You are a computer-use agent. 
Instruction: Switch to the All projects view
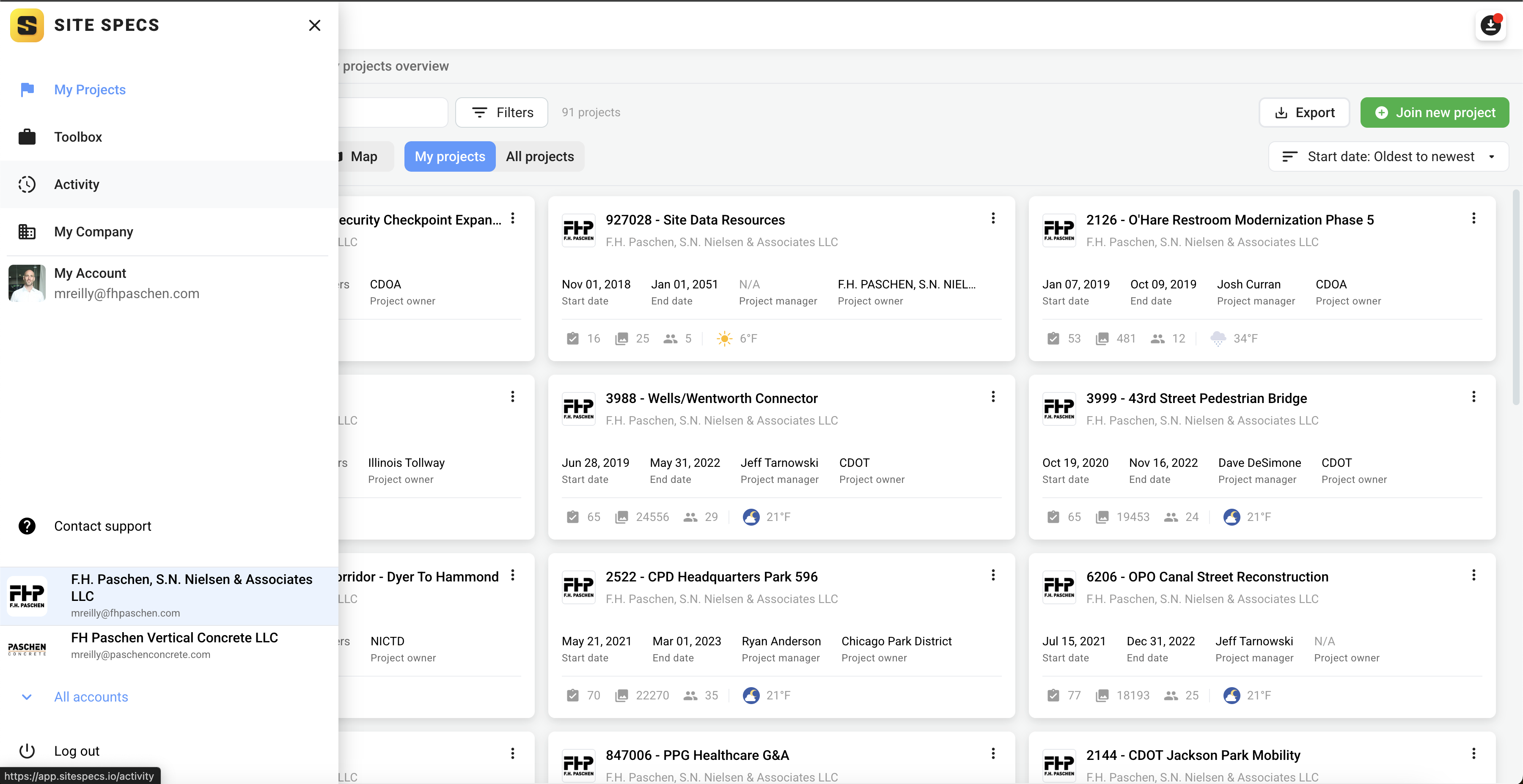click(540, 156)
